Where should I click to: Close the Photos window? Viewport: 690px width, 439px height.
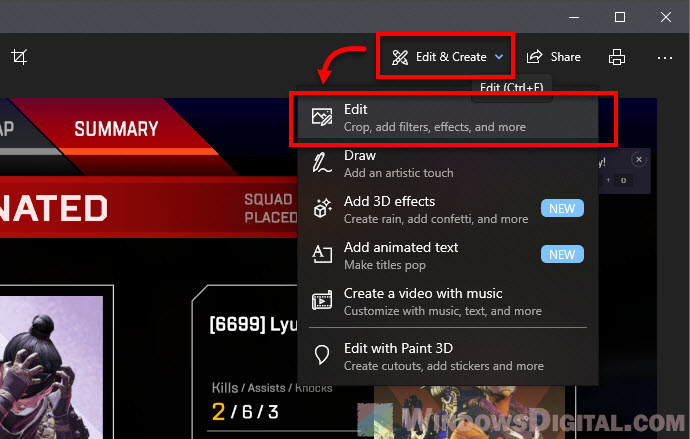(666, 17)
